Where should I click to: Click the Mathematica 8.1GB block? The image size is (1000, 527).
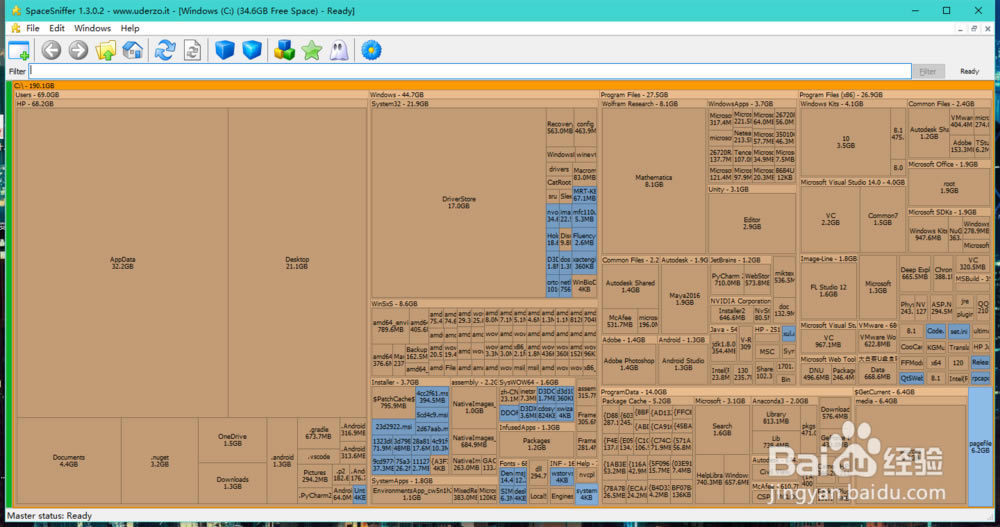click(654, 180)
